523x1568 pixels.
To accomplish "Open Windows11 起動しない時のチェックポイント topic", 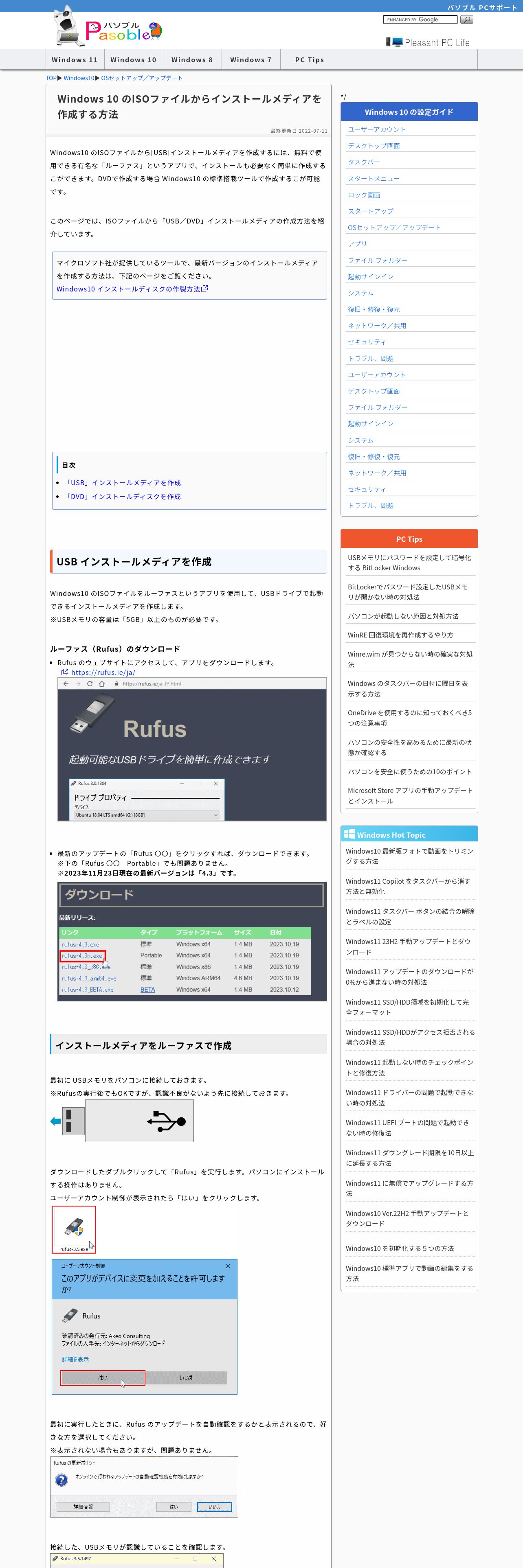I will pos(409,1068).
